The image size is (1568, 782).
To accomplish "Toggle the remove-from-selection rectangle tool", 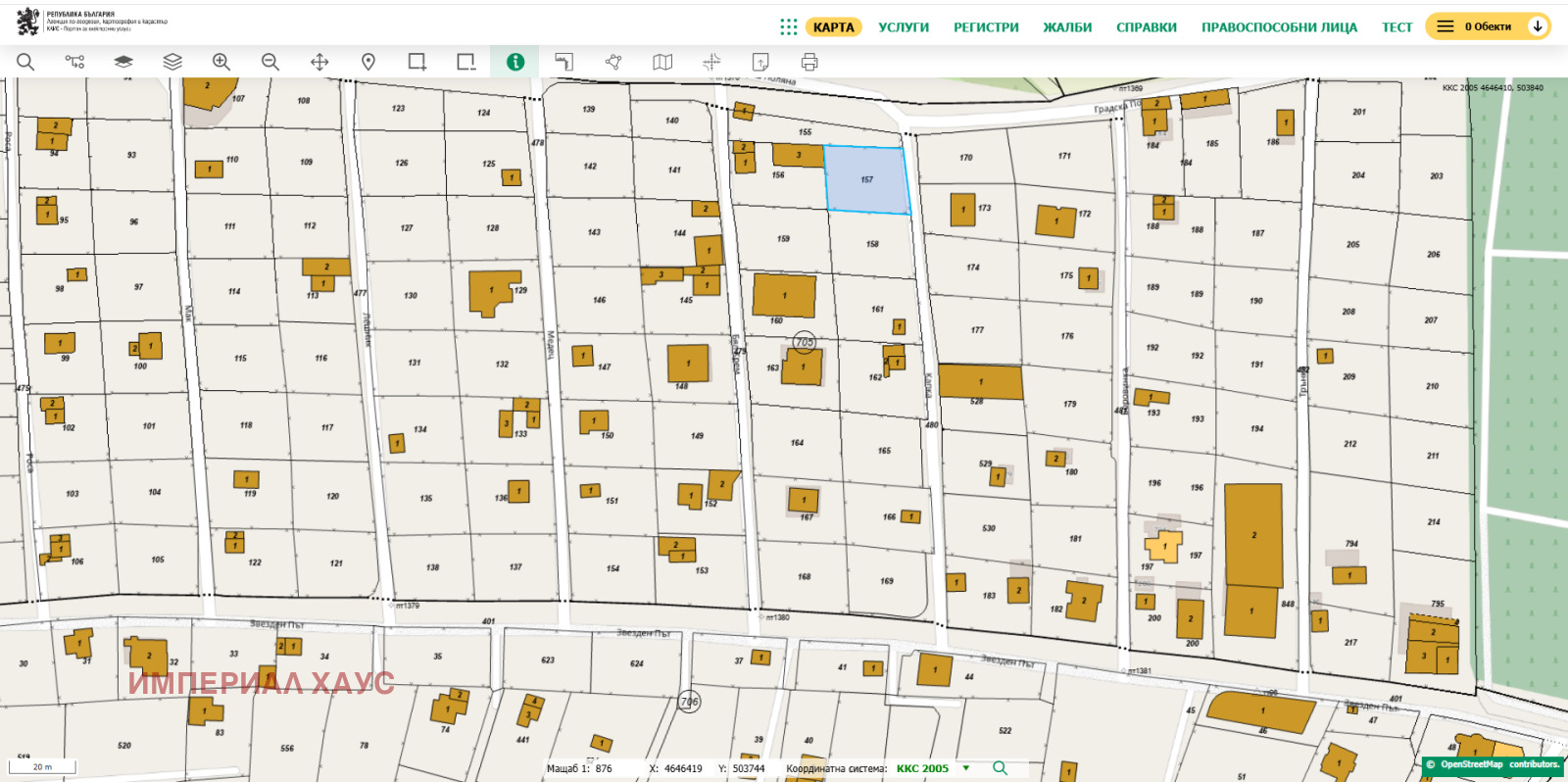I will (466, 62).
